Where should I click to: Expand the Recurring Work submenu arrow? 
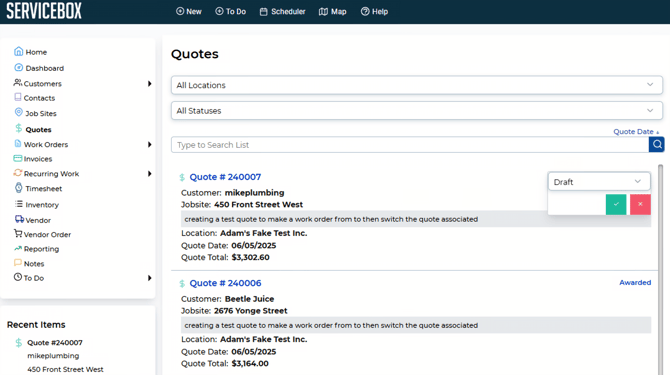pyautogui.click(x=150, y=174)
